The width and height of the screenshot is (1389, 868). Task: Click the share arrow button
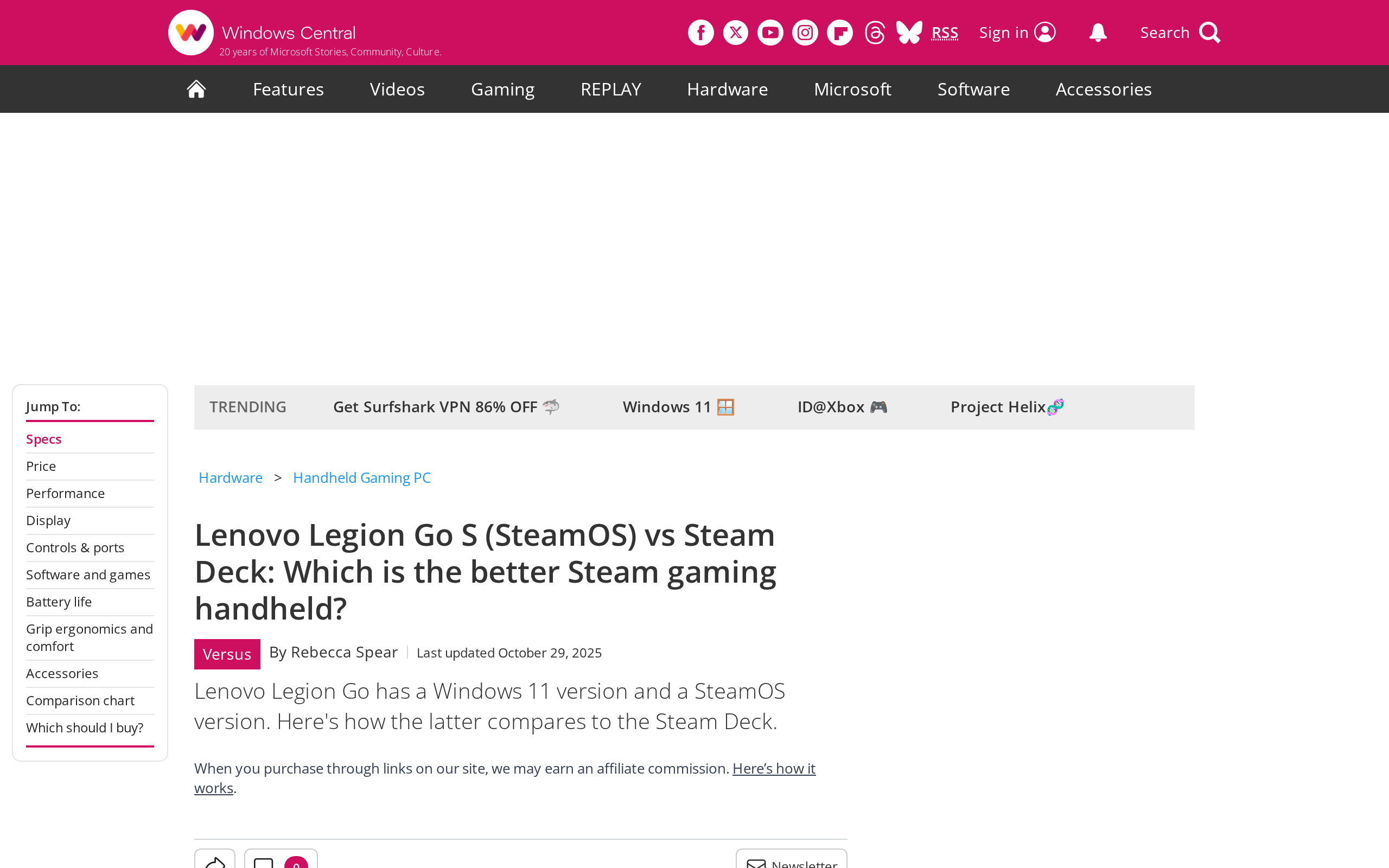[215, 859]
